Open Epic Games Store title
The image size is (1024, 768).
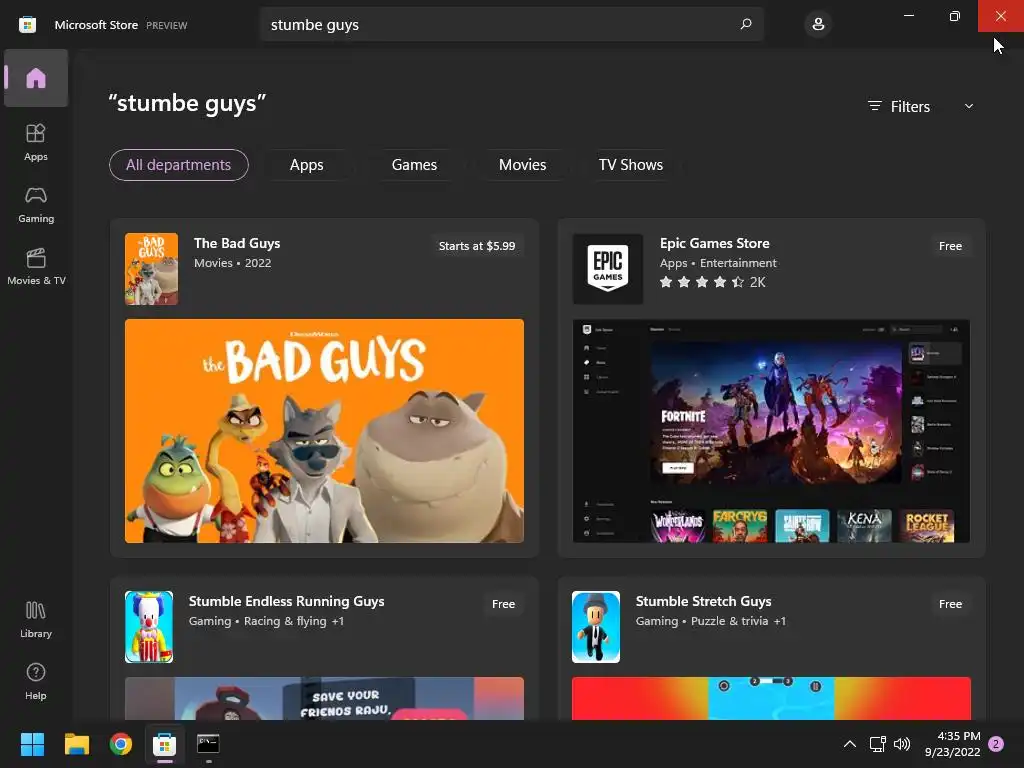714,243
